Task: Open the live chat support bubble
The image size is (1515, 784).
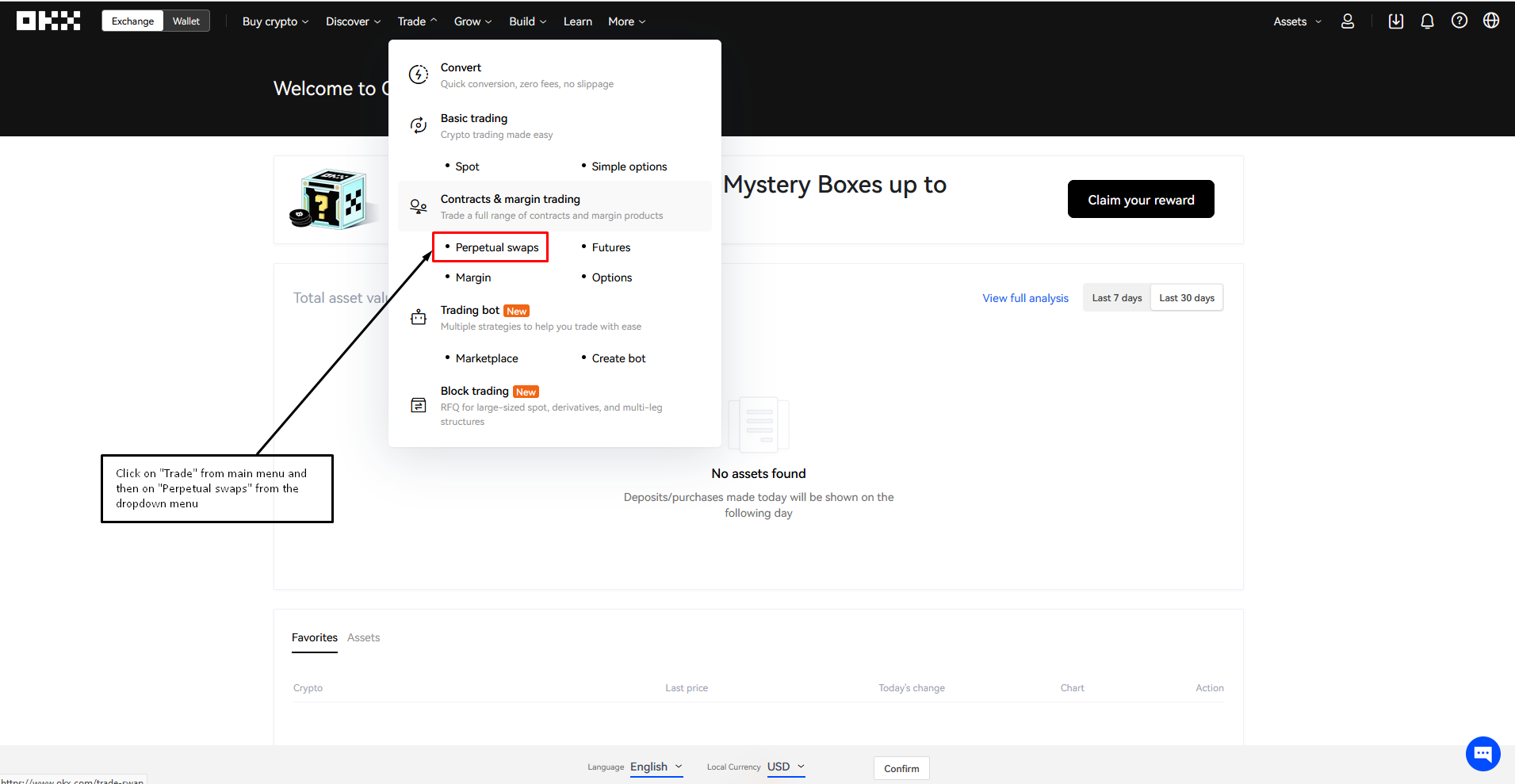Action: (x=1482, y=753)
